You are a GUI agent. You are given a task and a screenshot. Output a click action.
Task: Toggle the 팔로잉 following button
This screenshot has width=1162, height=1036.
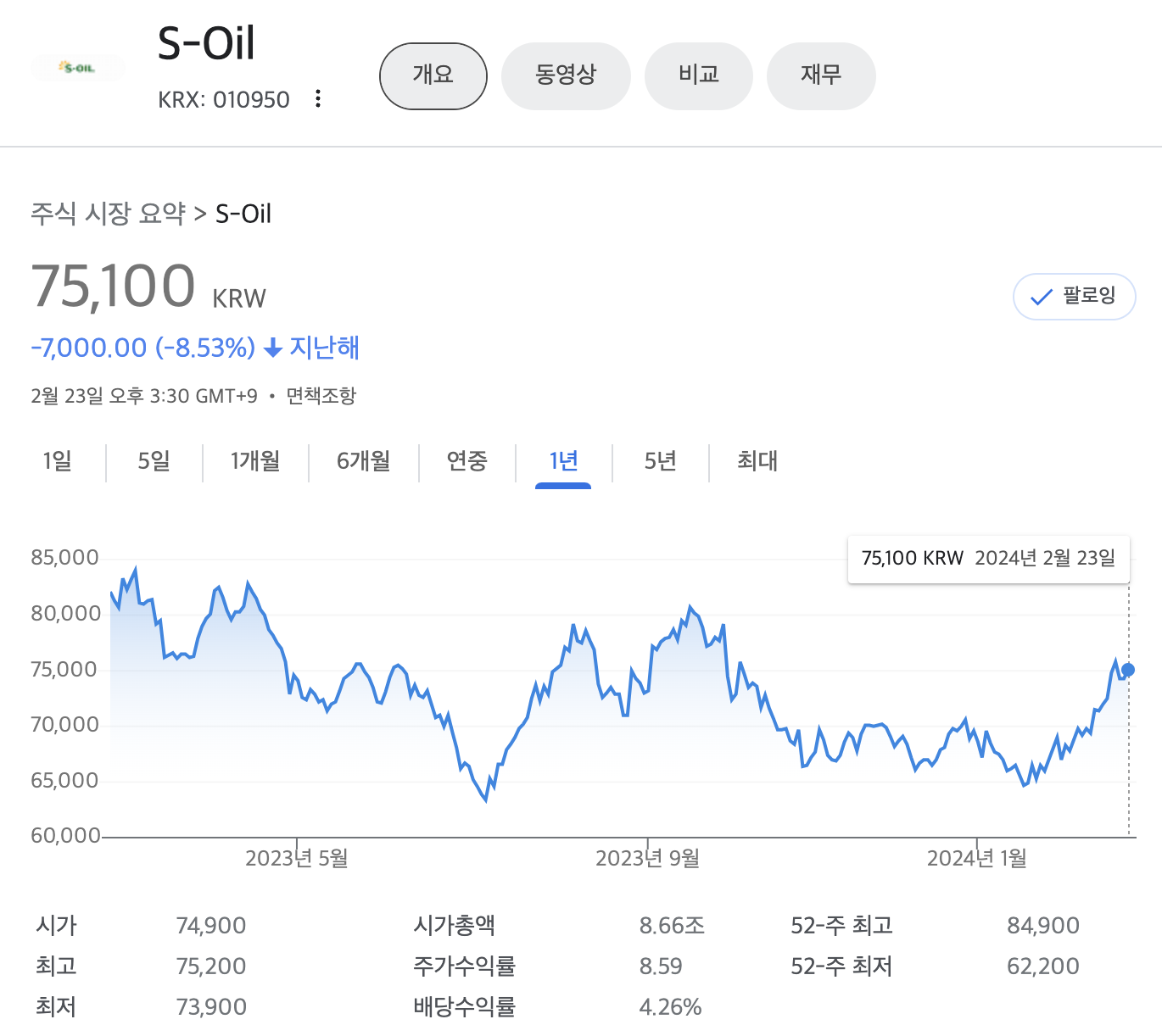1074,297
